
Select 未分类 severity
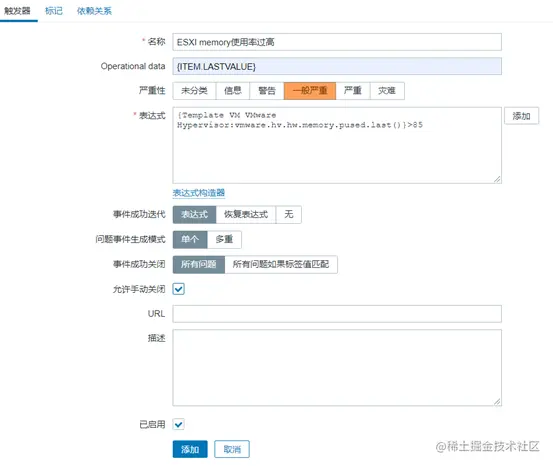click(194, 91)
